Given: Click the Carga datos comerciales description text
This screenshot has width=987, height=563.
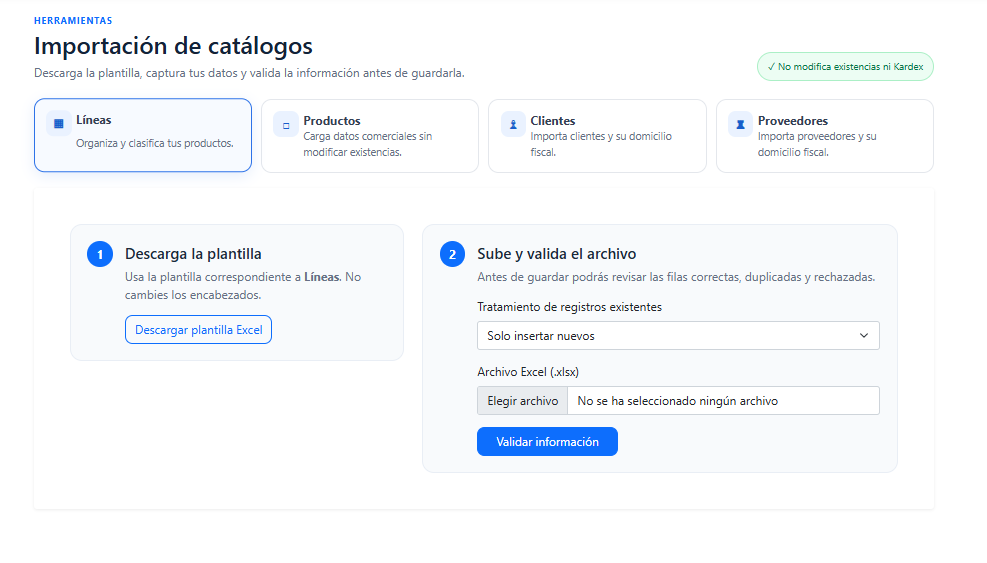Looking at the screenshot, I should point(368,144).
